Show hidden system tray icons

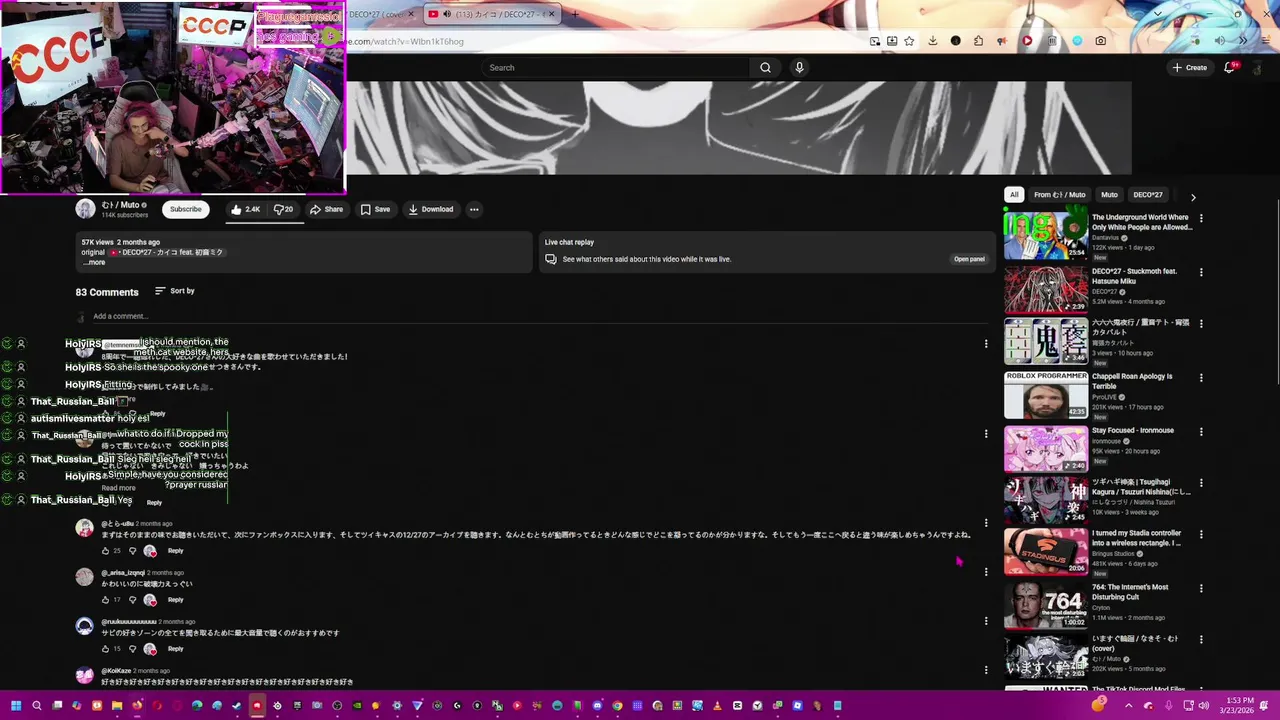click(x=1128, y=706)
